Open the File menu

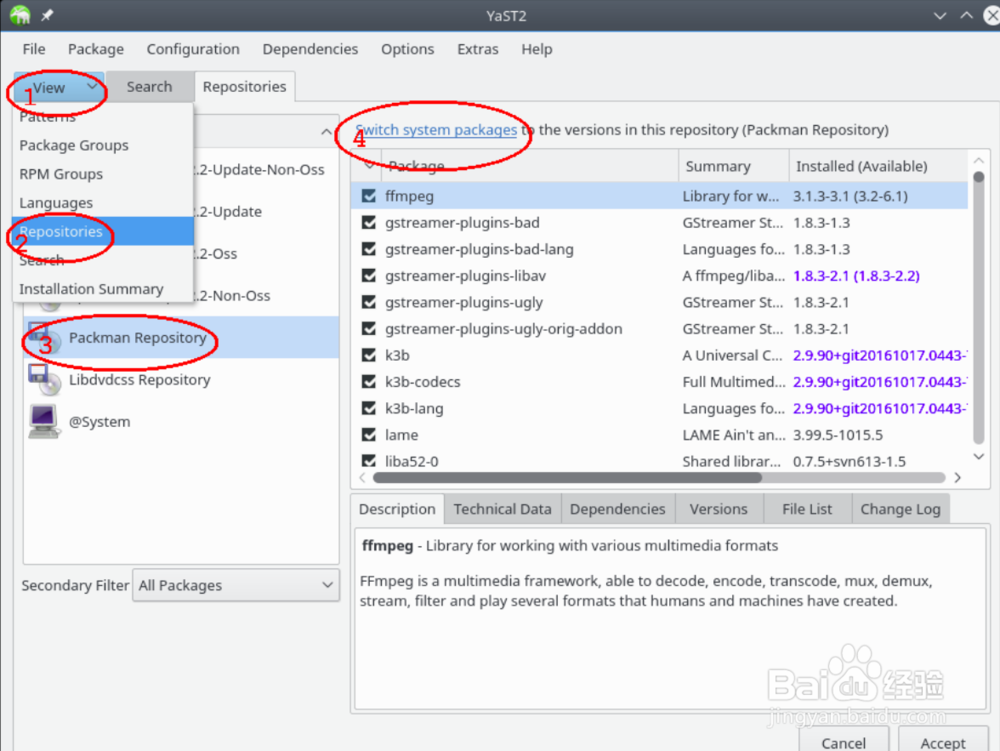pos(34,49)
